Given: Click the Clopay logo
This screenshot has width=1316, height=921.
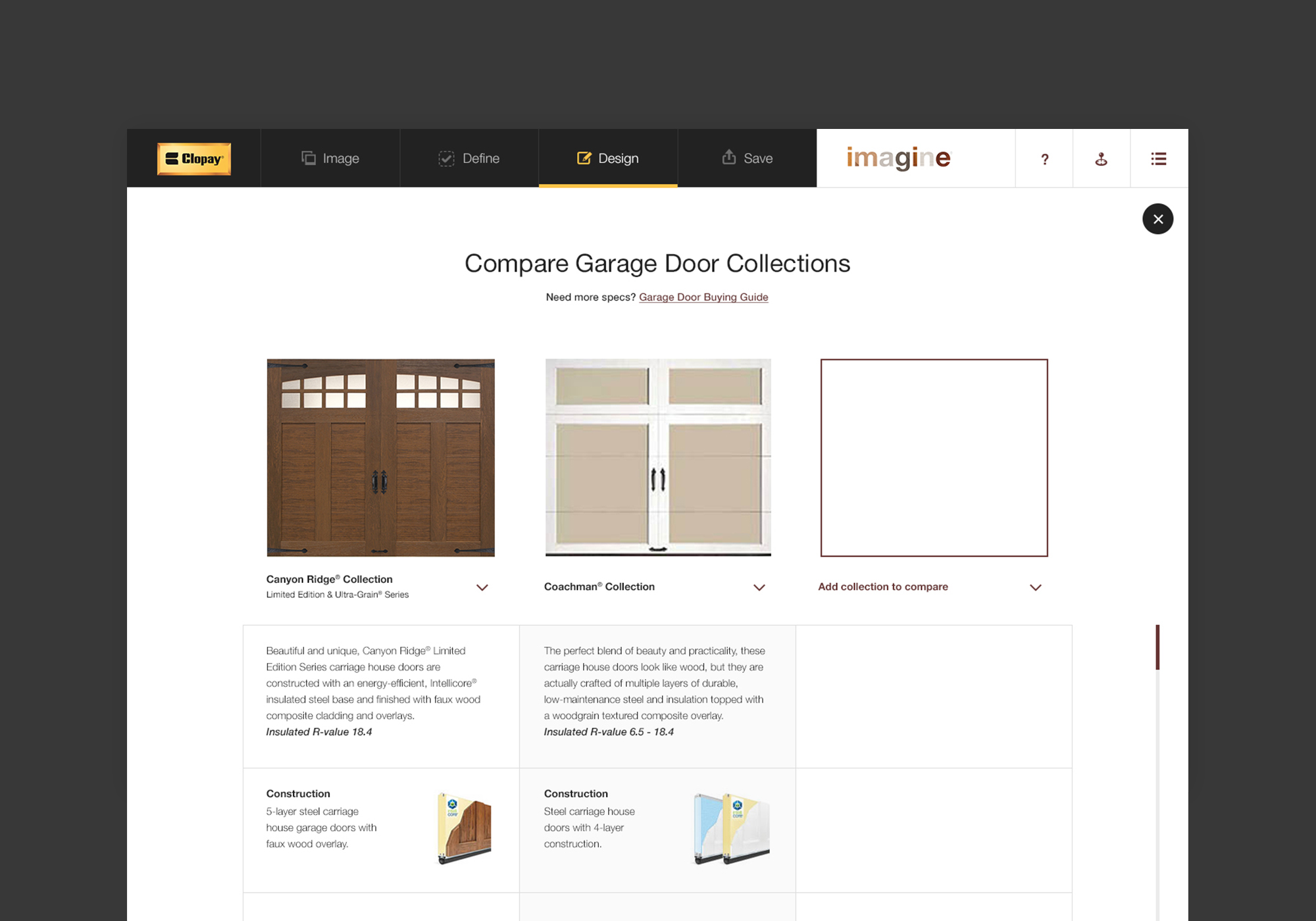Looking at the screenshot, I should coord(193,159).
